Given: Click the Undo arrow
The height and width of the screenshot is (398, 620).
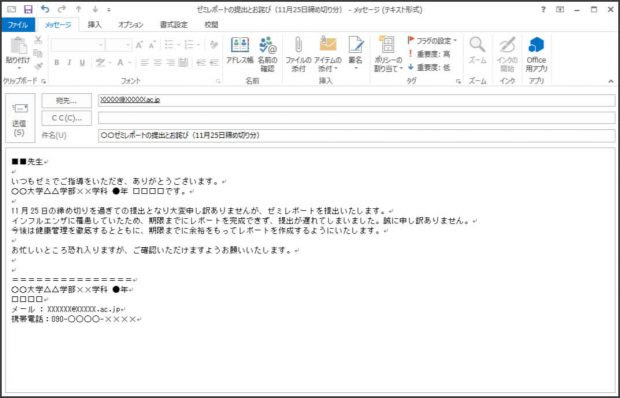Looking at the screenshot, I should [x=45, y=9].
